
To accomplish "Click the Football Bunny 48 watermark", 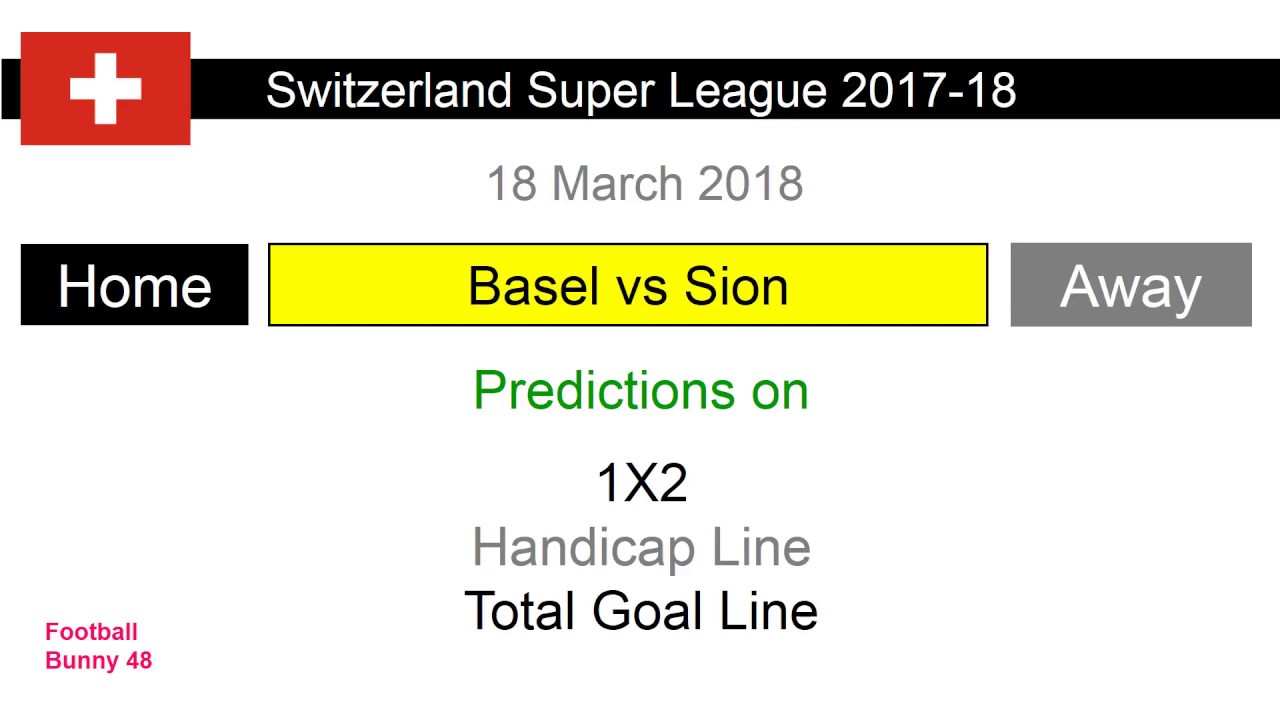I will pos(98,646).
